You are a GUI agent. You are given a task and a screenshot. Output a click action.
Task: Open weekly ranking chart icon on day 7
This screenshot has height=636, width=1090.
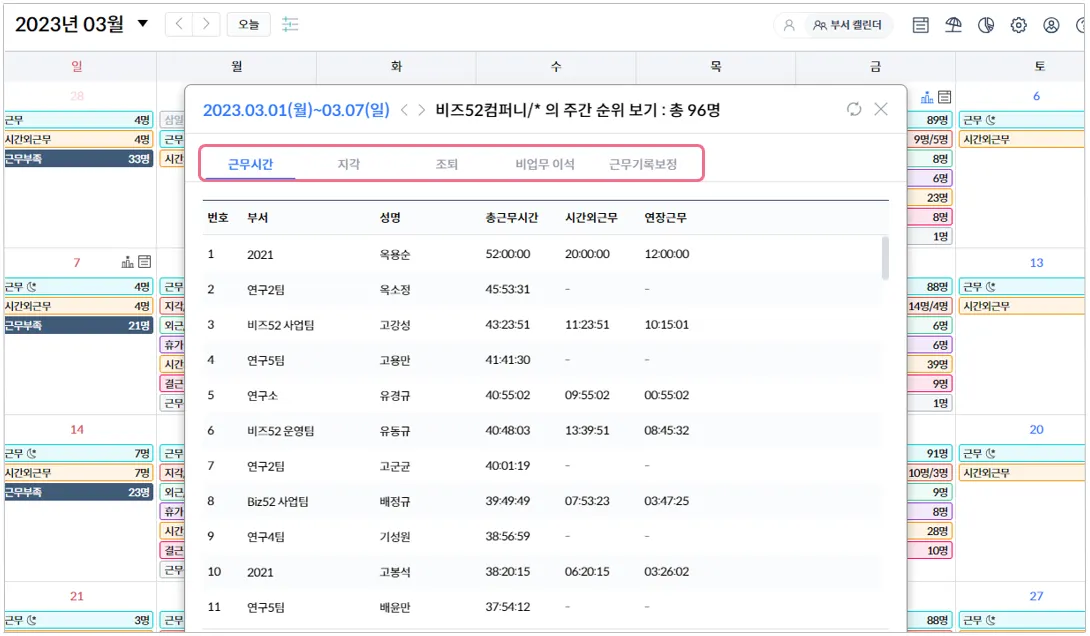(x=128, y=262)
